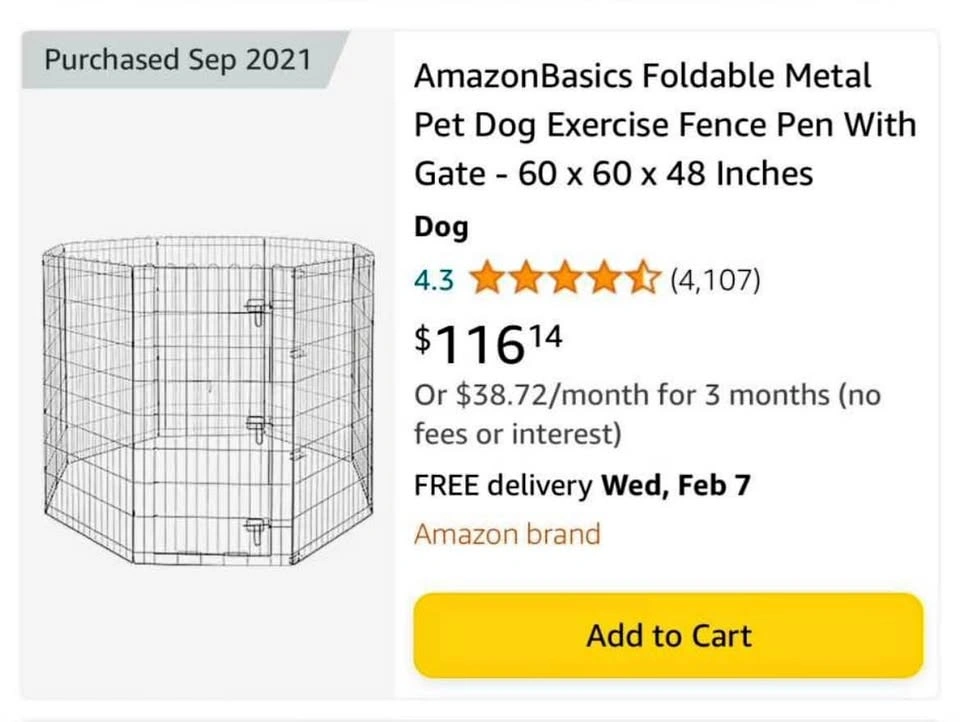Screen dimensions: 960x722
Task: Click the bold Dog category label
Action: click(441, 228)
